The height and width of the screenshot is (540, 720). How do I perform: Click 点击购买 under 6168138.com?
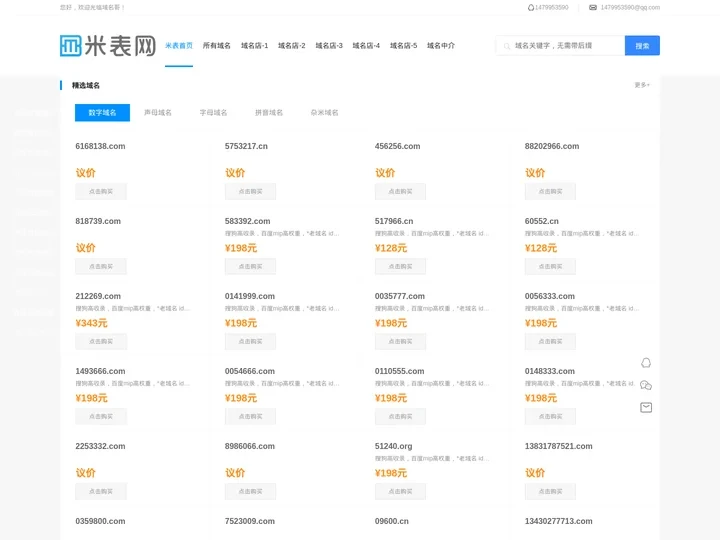[x=101, y=191]
